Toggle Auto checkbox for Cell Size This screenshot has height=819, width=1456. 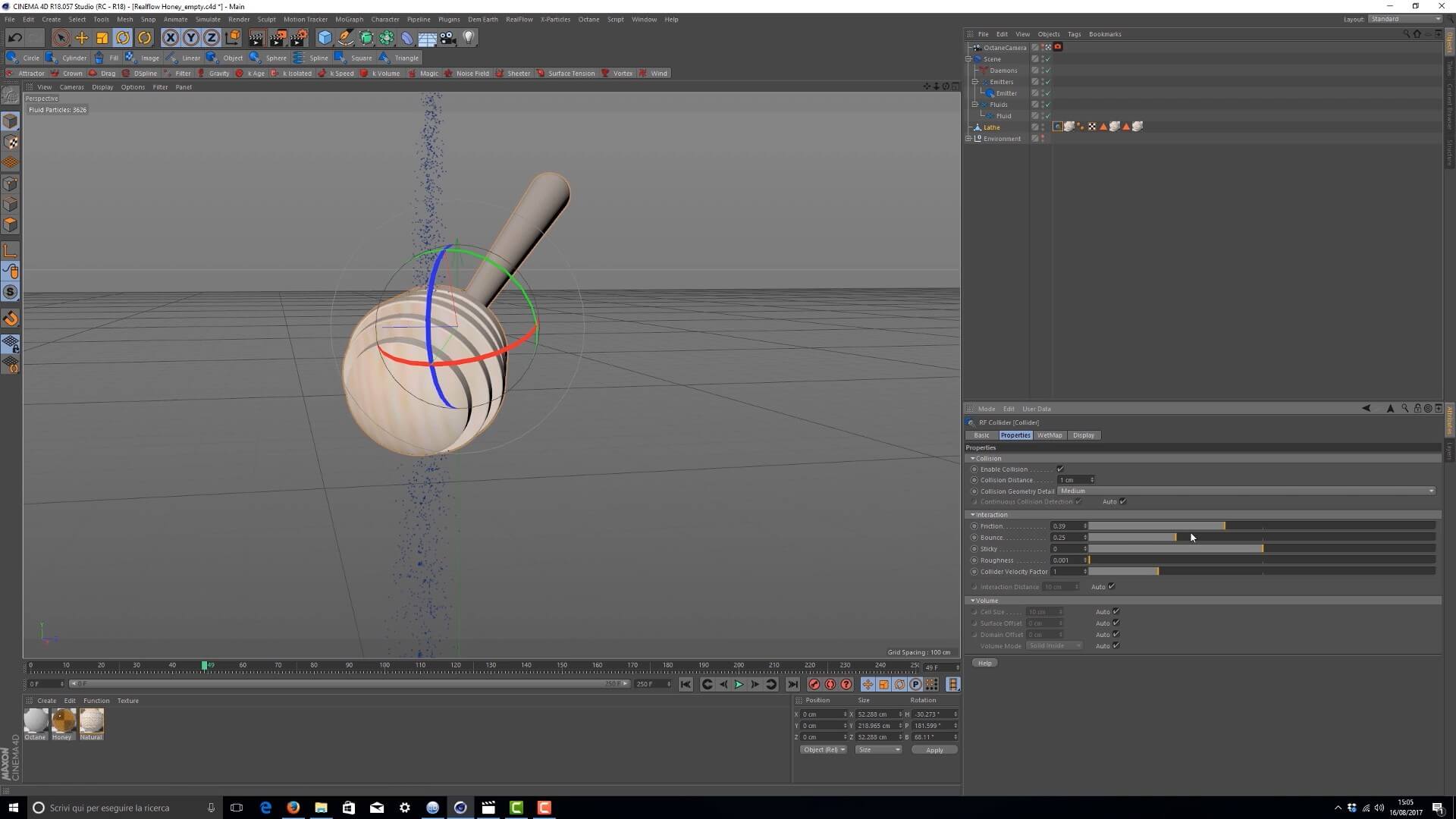point(1116,611)
